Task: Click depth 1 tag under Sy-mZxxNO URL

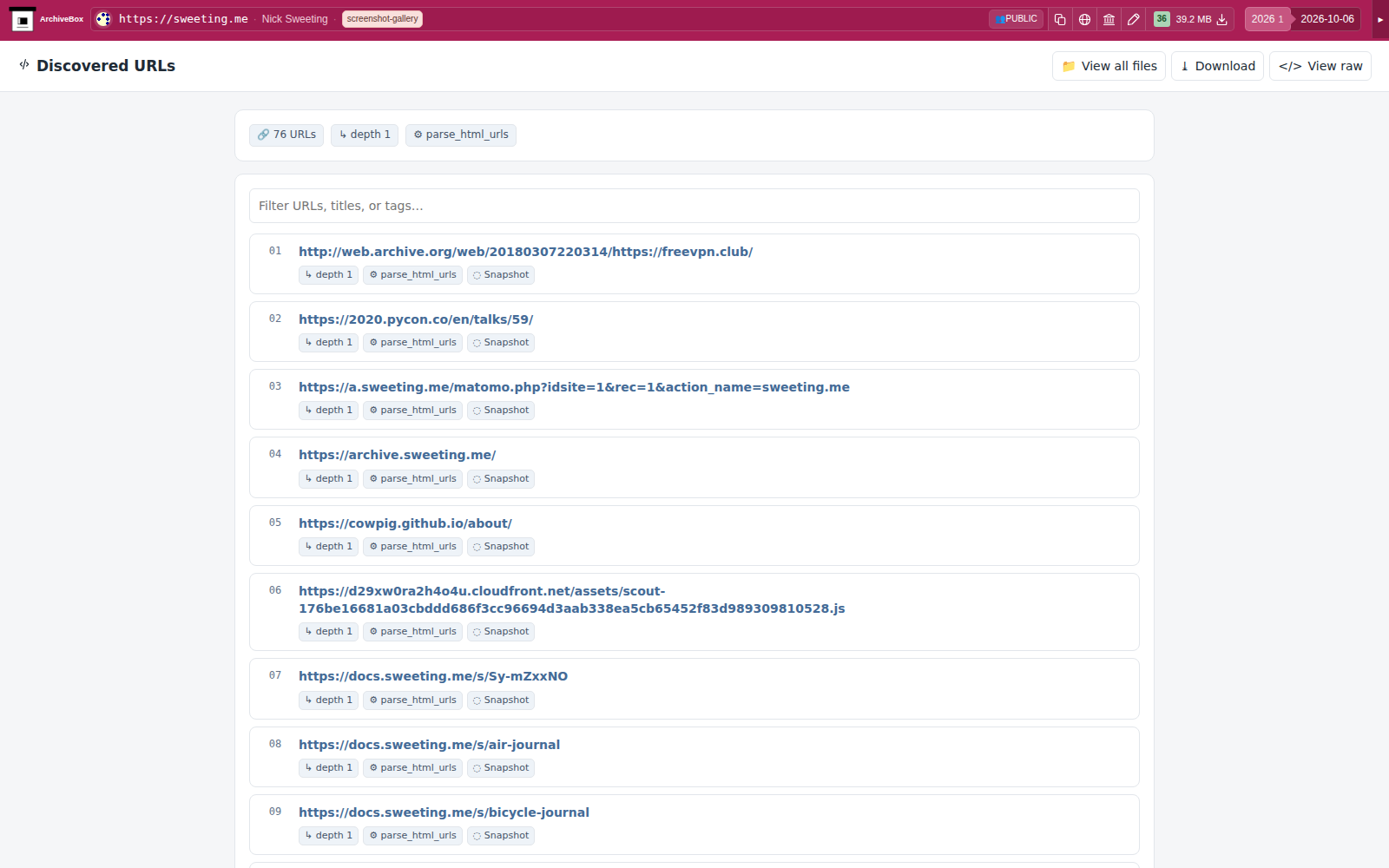Action: tap(328, 700)
